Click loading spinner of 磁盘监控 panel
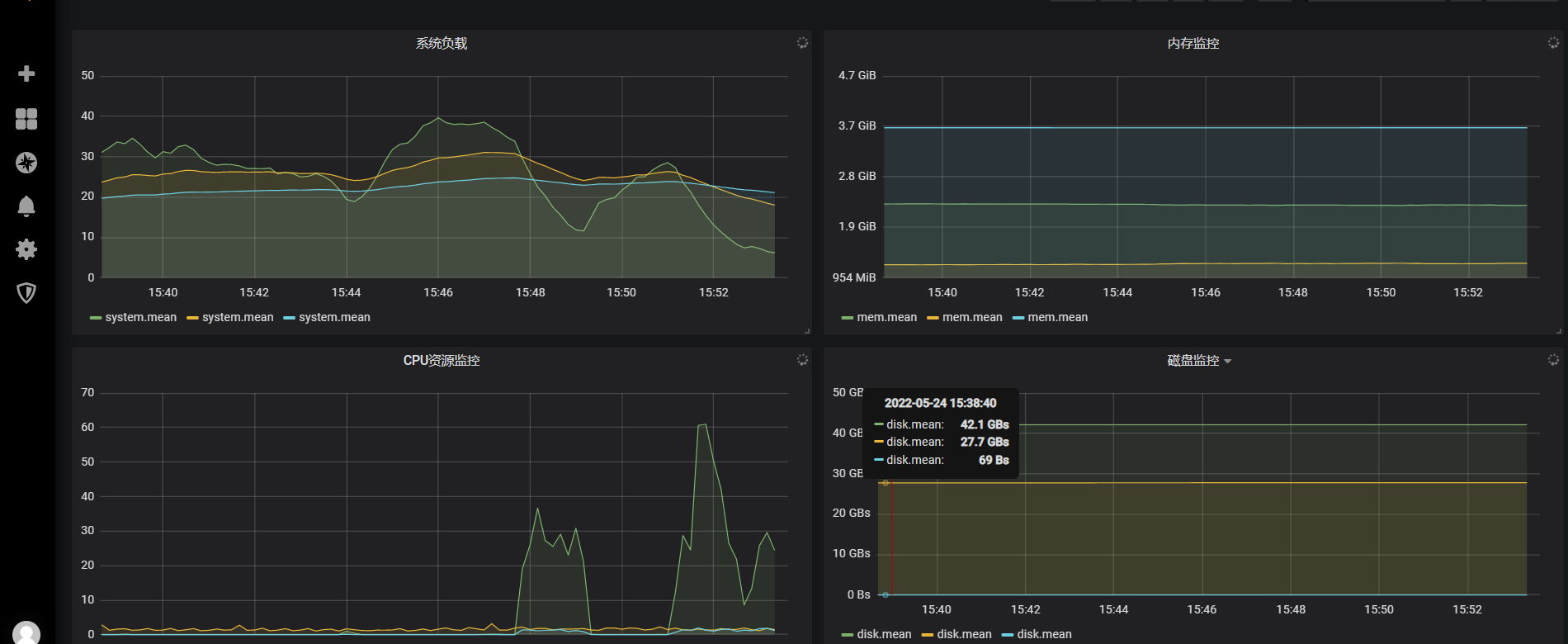This screenshot has height=644, width=1568. click(x=1553, y=359)
